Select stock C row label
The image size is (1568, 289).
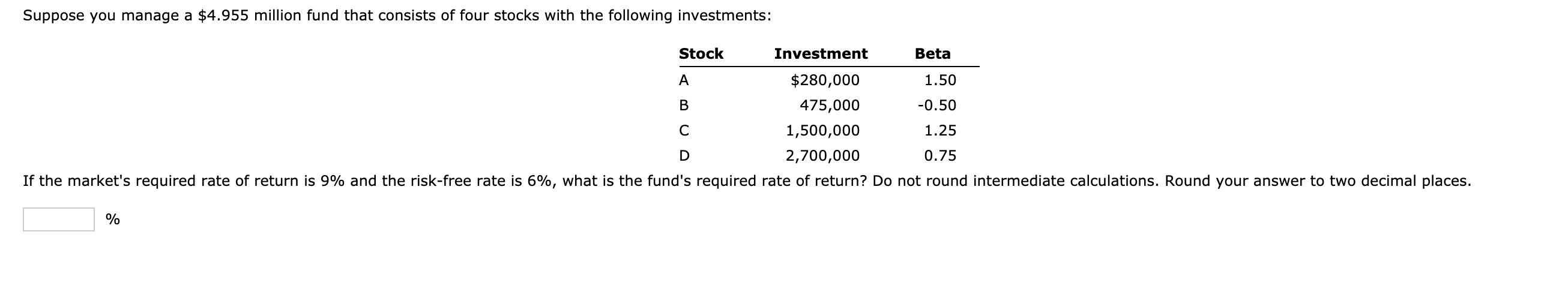[684, 131]
